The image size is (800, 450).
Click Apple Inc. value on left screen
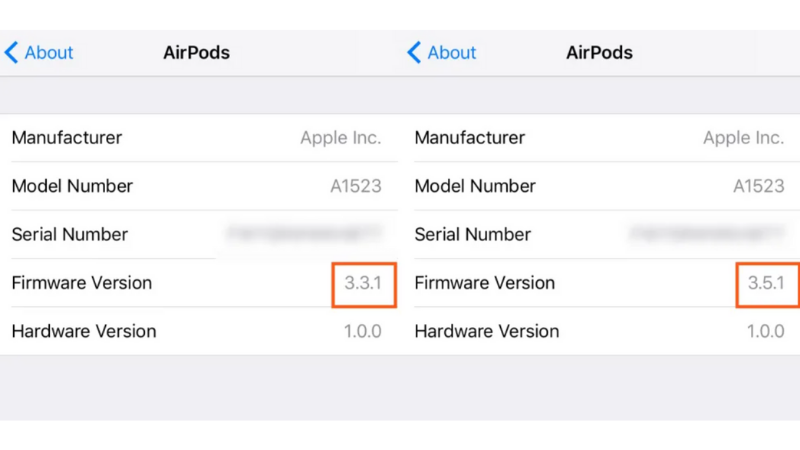340,138
